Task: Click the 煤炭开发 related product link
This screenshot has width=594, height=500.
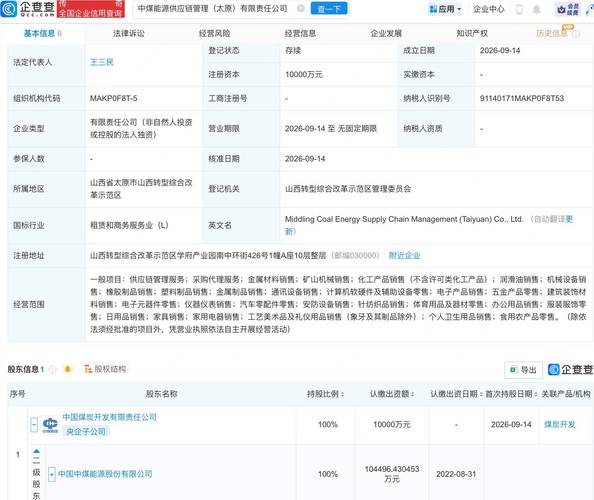Action: (560, 425)
